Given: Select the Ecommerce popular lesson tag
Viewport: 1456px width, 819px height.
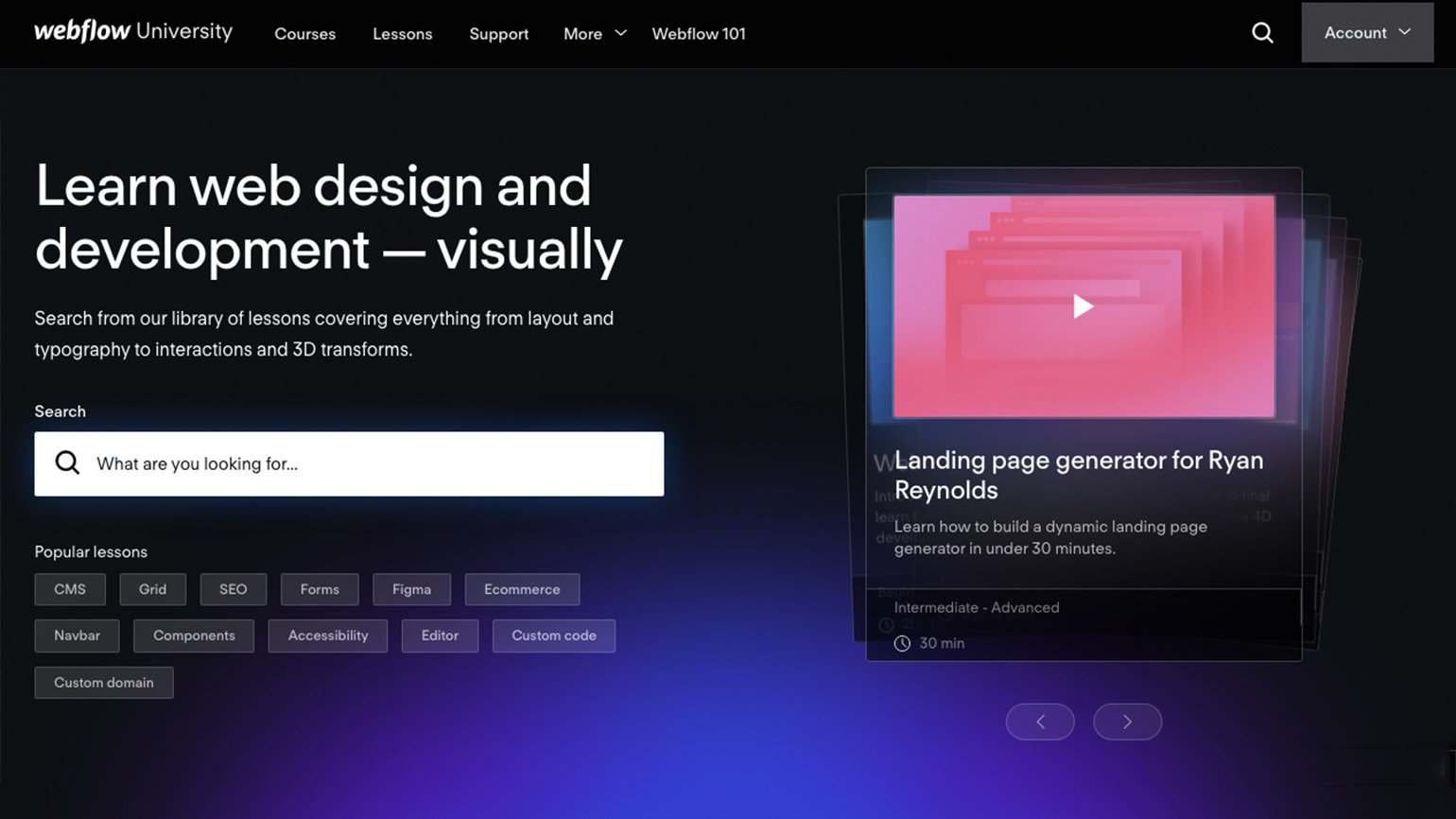Looking at the screenshot, I should tap(522, 589).
